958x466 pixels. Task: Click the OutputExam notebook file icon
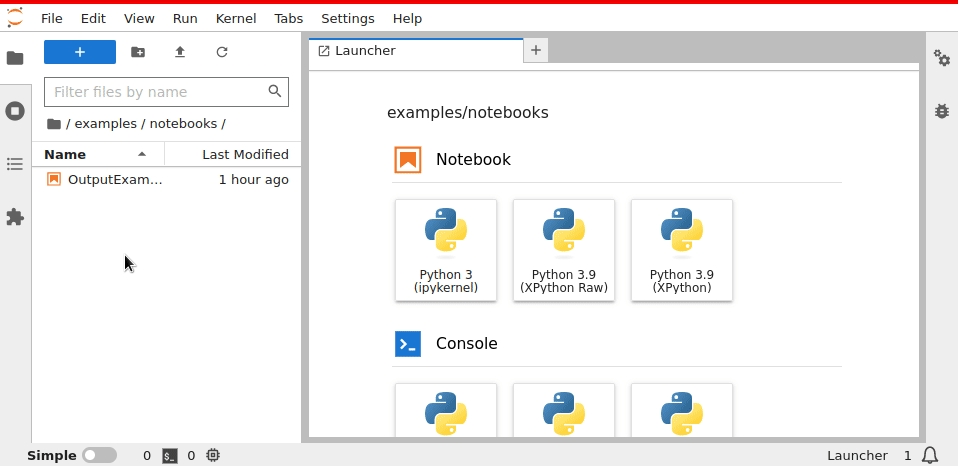(54, 180)
